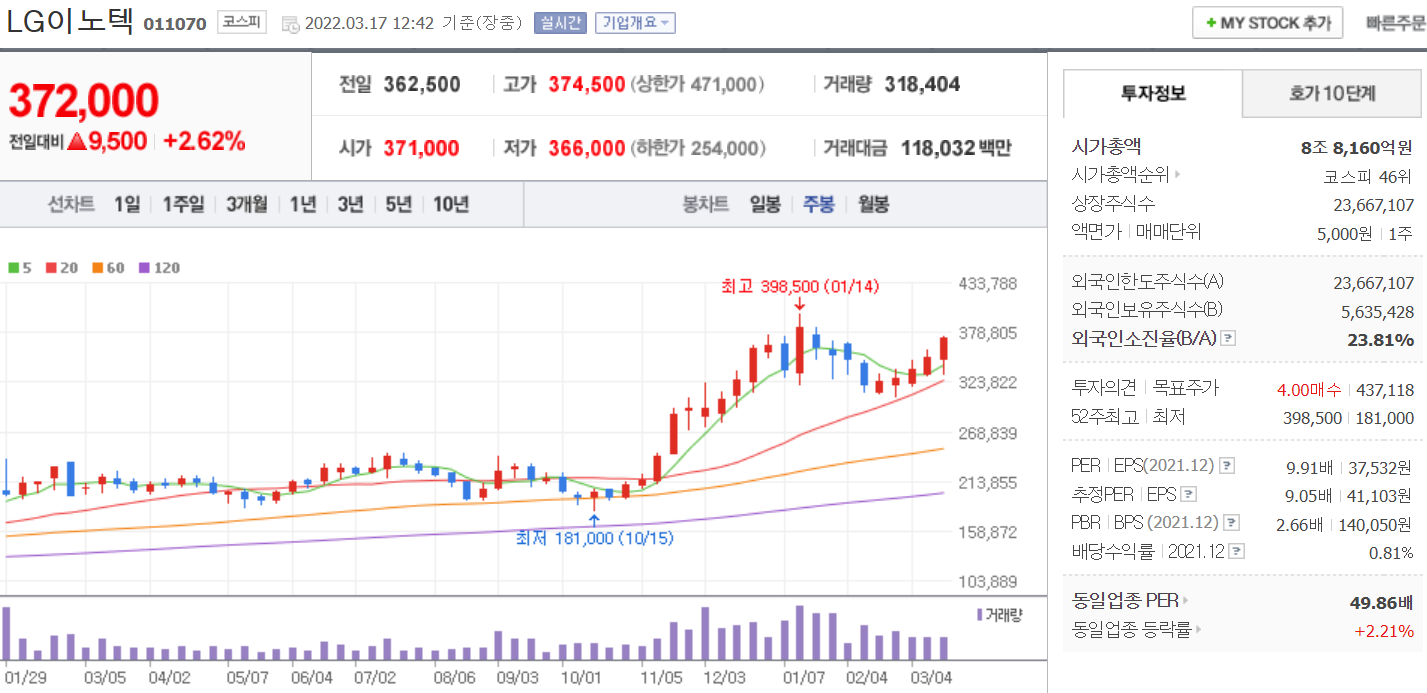Click the calendar icon beside the date
The image size is (1427, 693).
[290, 23]
